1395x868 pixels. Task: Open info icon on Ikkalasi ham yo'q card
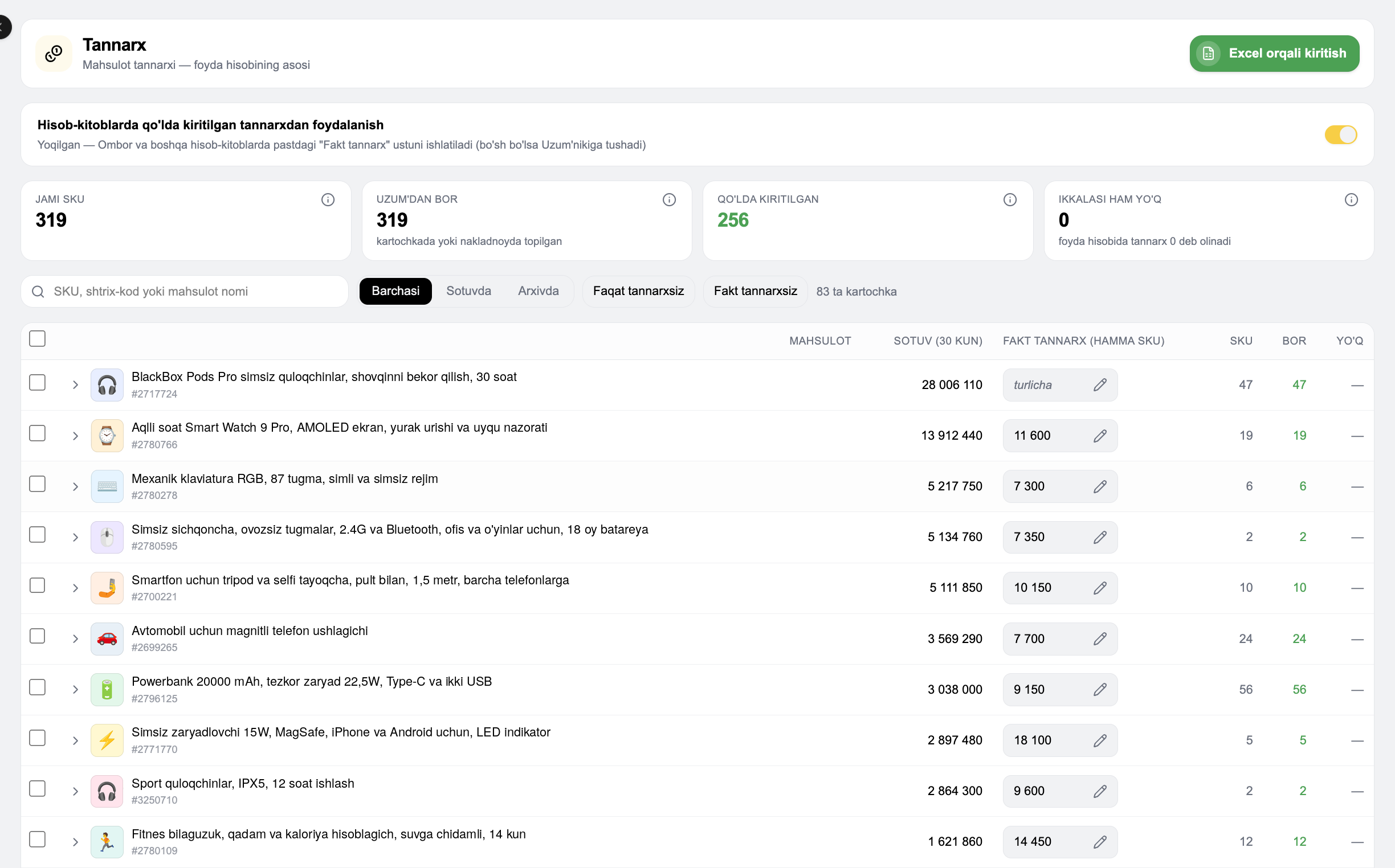1351,200
